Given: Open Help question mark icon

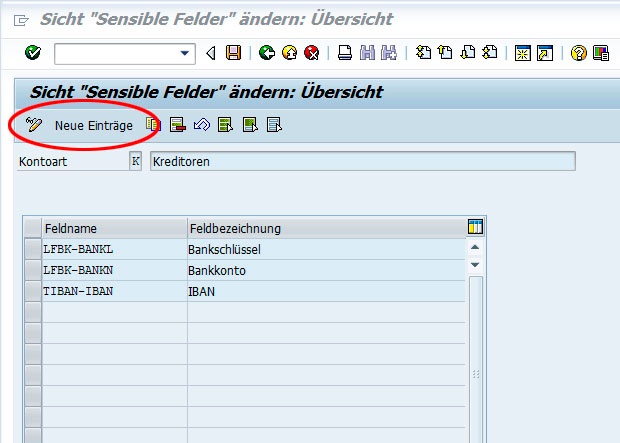Looking at the screenshot, I should click(x=578, y=53).
